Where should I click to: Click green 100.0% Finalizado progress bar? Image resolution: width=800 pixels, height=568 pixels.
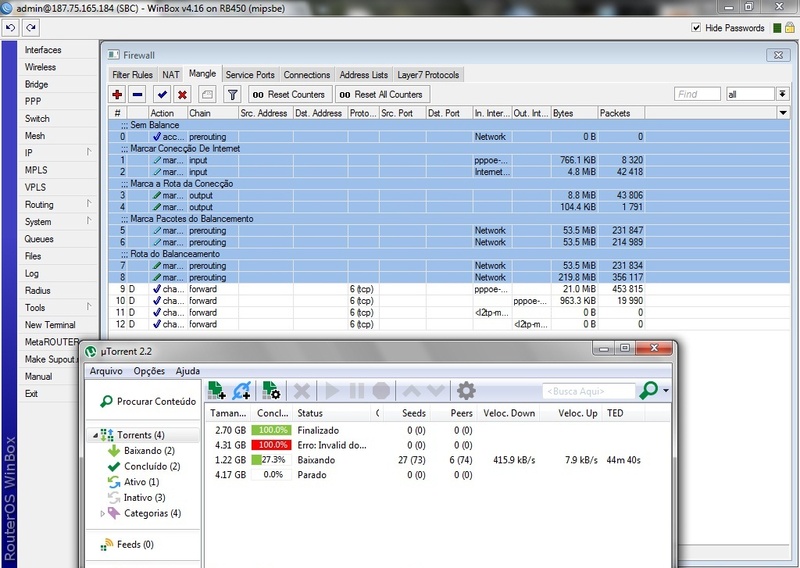[x=271, y=430]
